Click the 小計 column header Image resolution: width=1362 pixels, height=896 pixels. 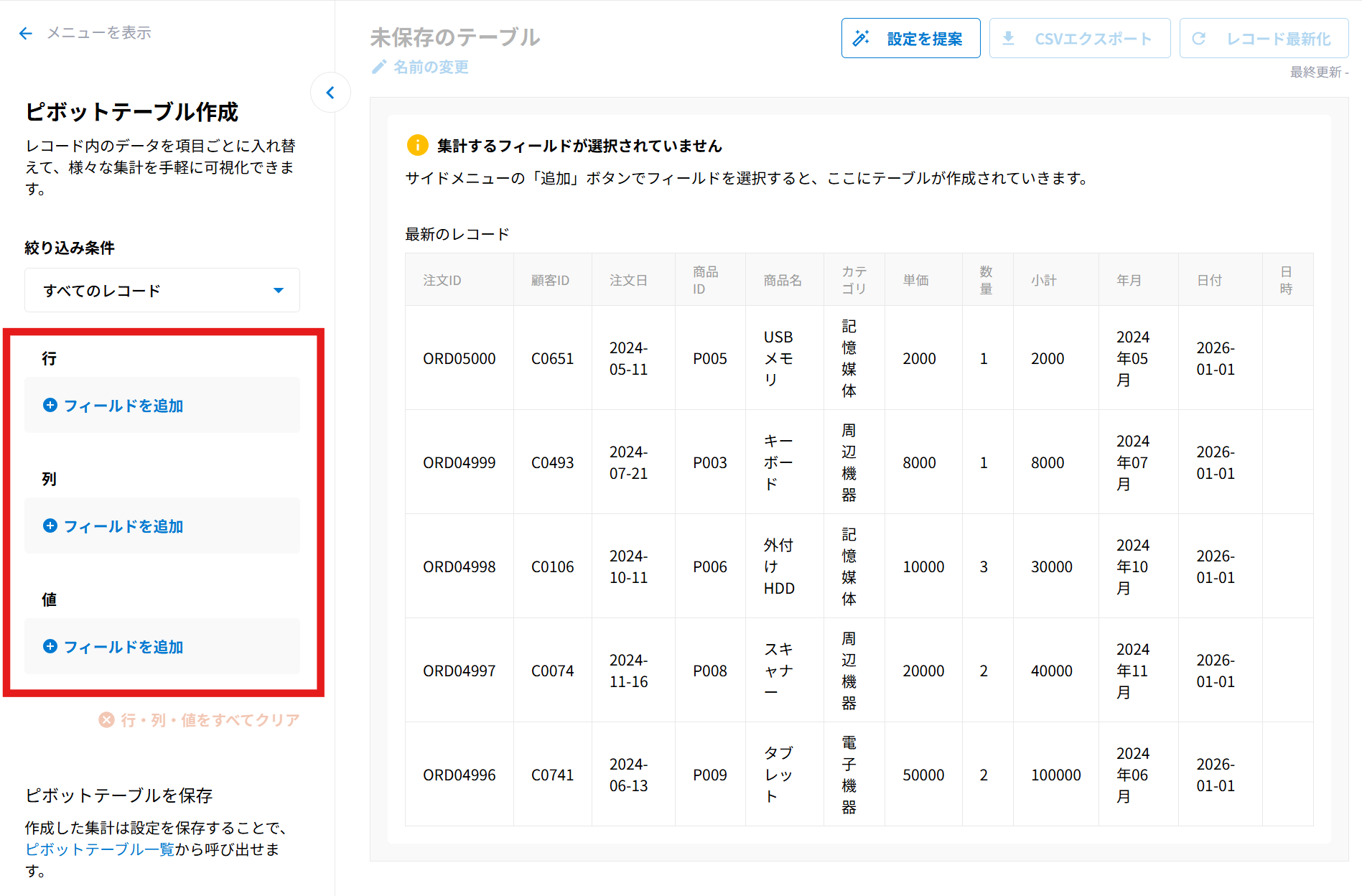click(1044, 280)
